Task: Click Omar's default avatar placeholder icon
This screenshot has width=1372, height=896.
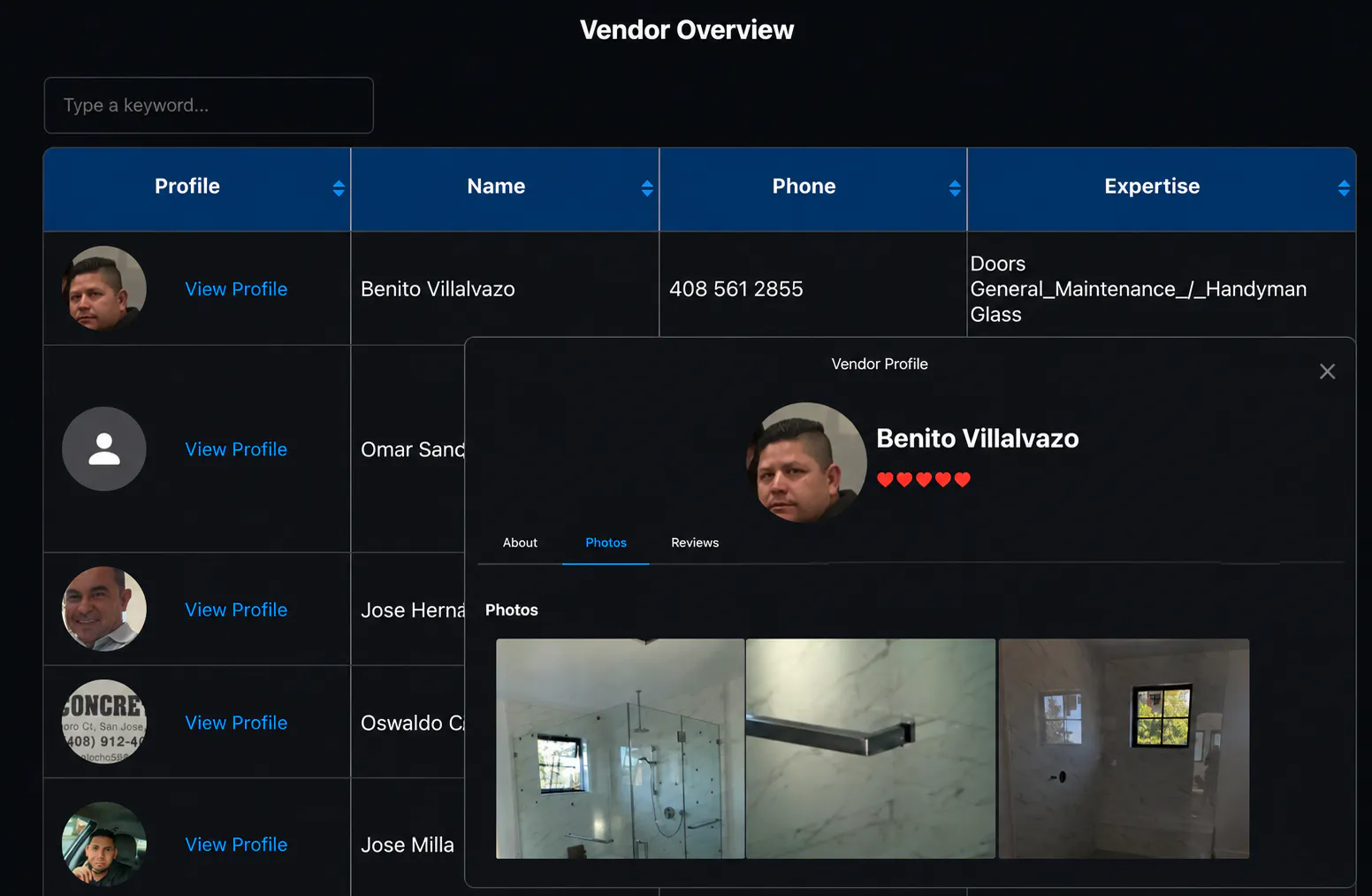Action: (104, 448)
